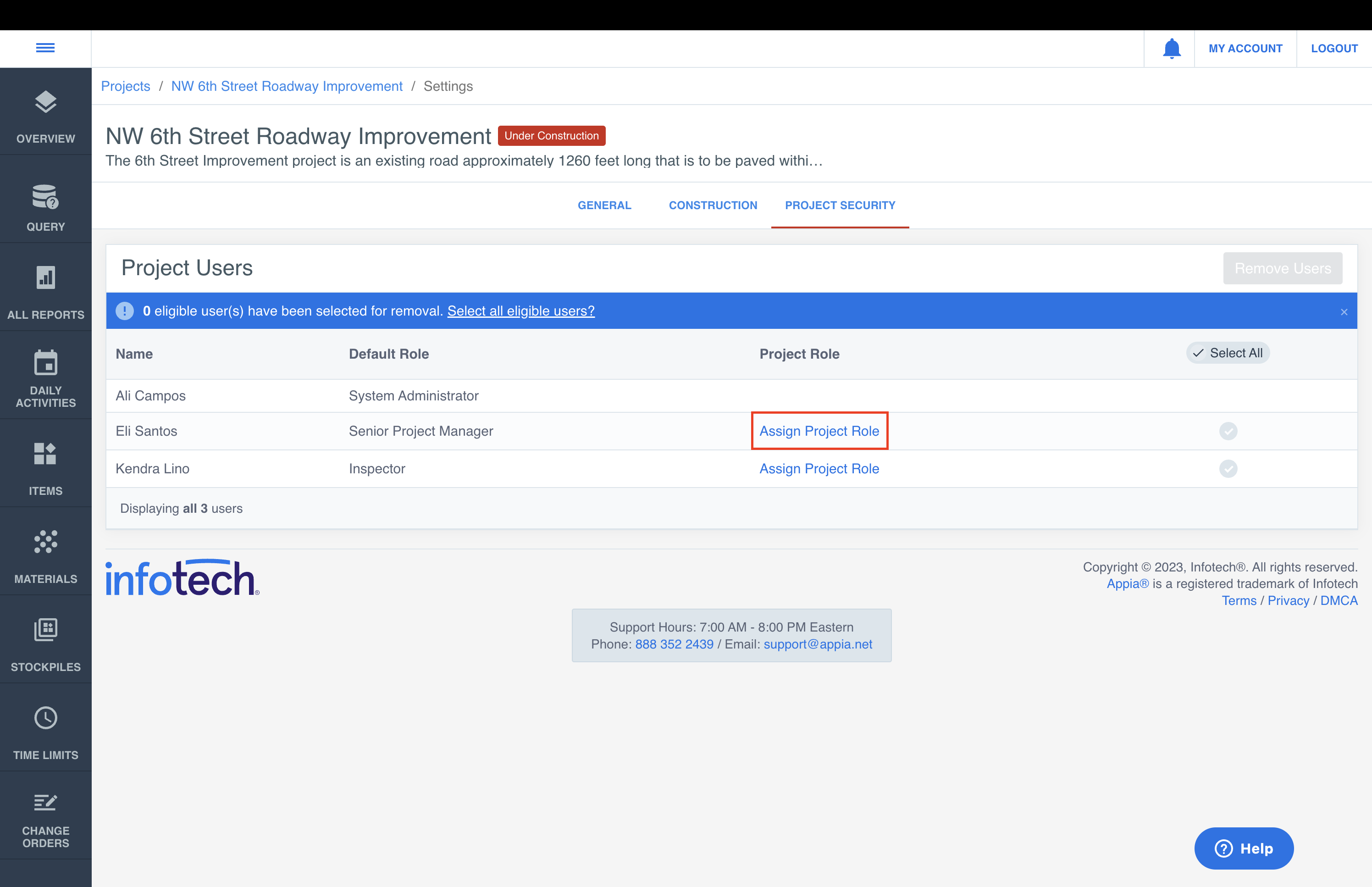1372x887 pixels.
Task: Click Select all eligible users link
Action: coord(520,311)
